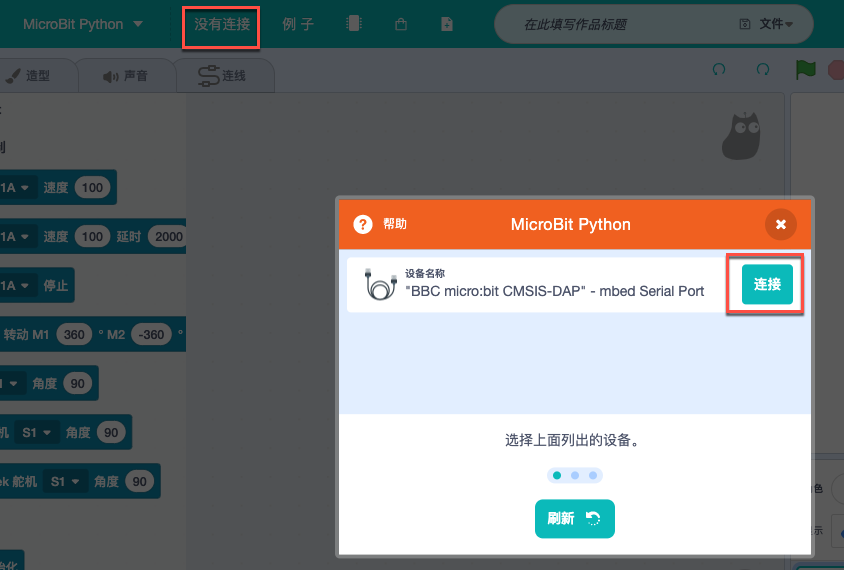The height and width of the screenshot is (570, 844).
Task: Click the save disk icon
Action: click(x=744, y=24)
